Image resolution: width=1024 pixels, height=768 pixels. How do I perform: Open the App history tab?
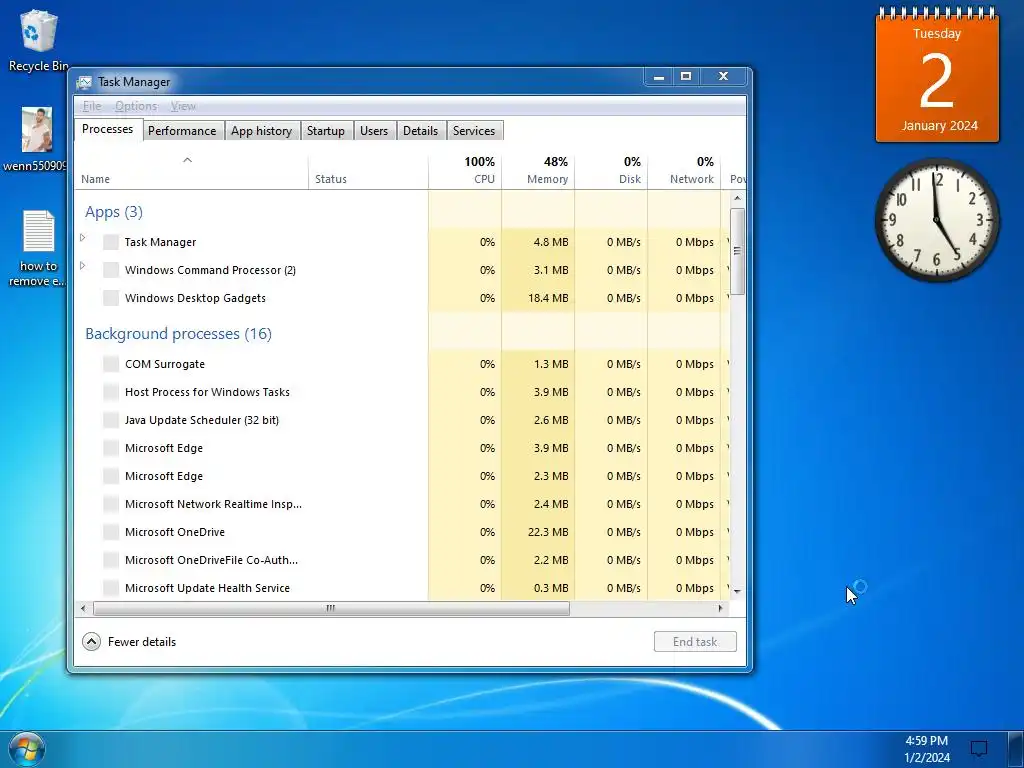click(x=261, y=131)
